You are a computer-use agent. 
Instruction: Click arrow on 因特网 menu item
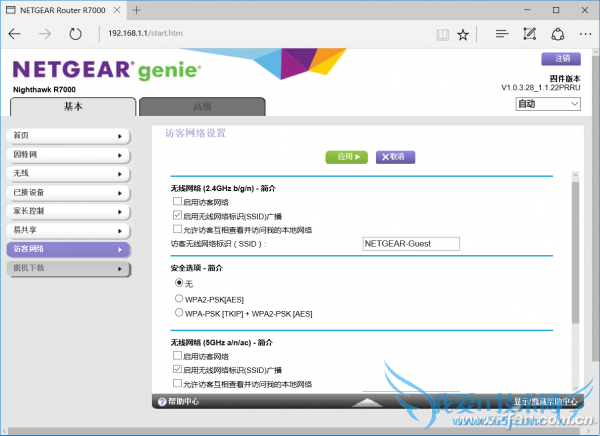pos(120,155)
